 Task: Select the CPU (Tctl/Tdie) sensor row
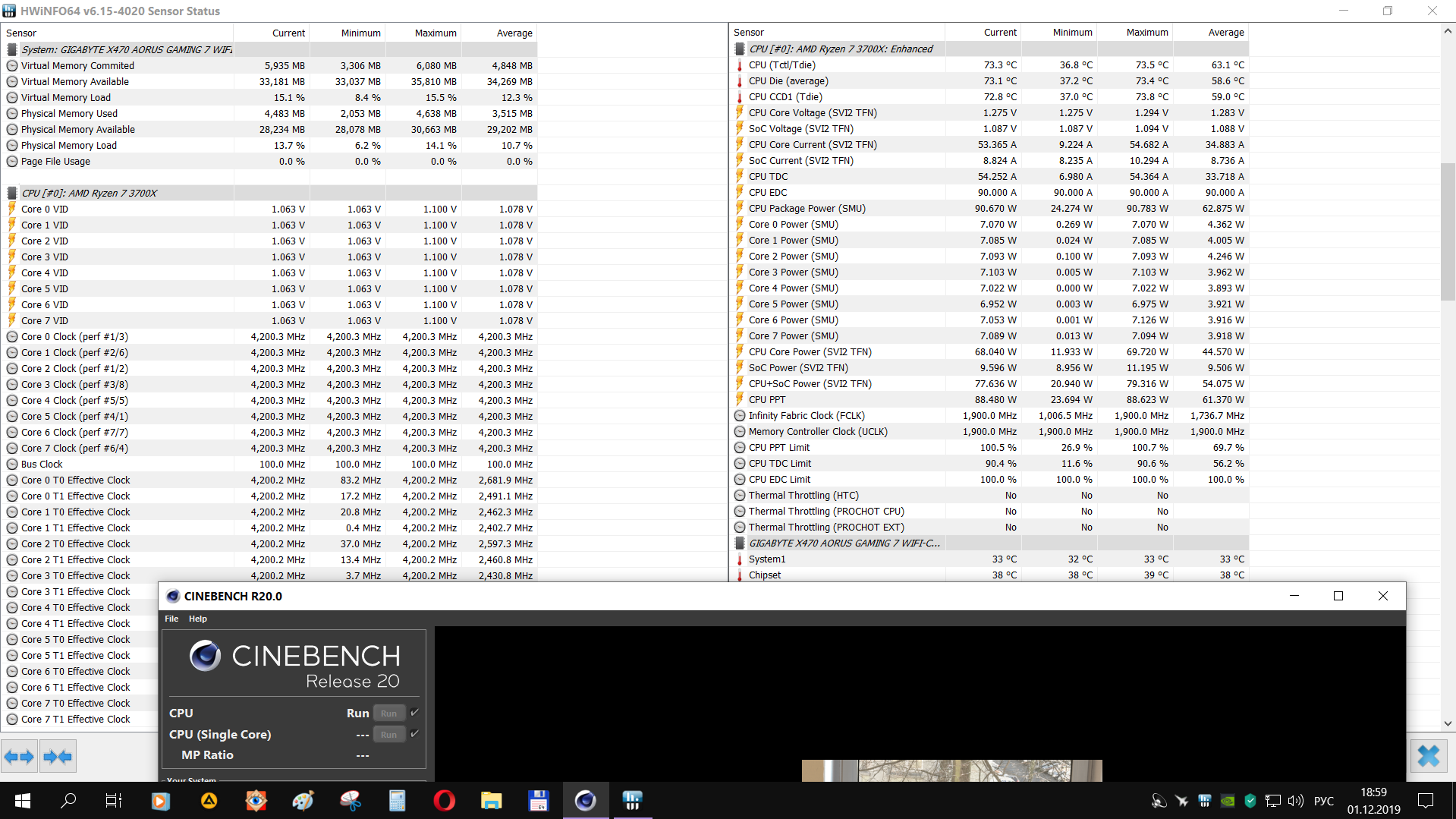(989, 65)
